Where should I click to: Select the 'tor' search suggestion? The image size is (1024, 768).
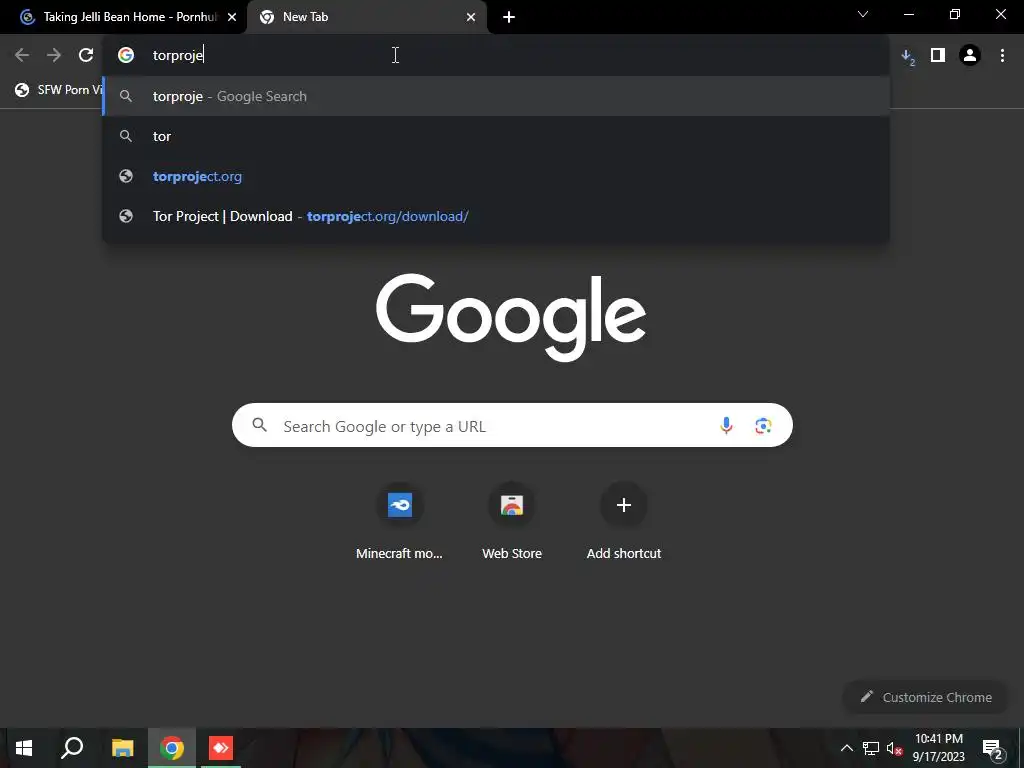click(x=496, y=136)
